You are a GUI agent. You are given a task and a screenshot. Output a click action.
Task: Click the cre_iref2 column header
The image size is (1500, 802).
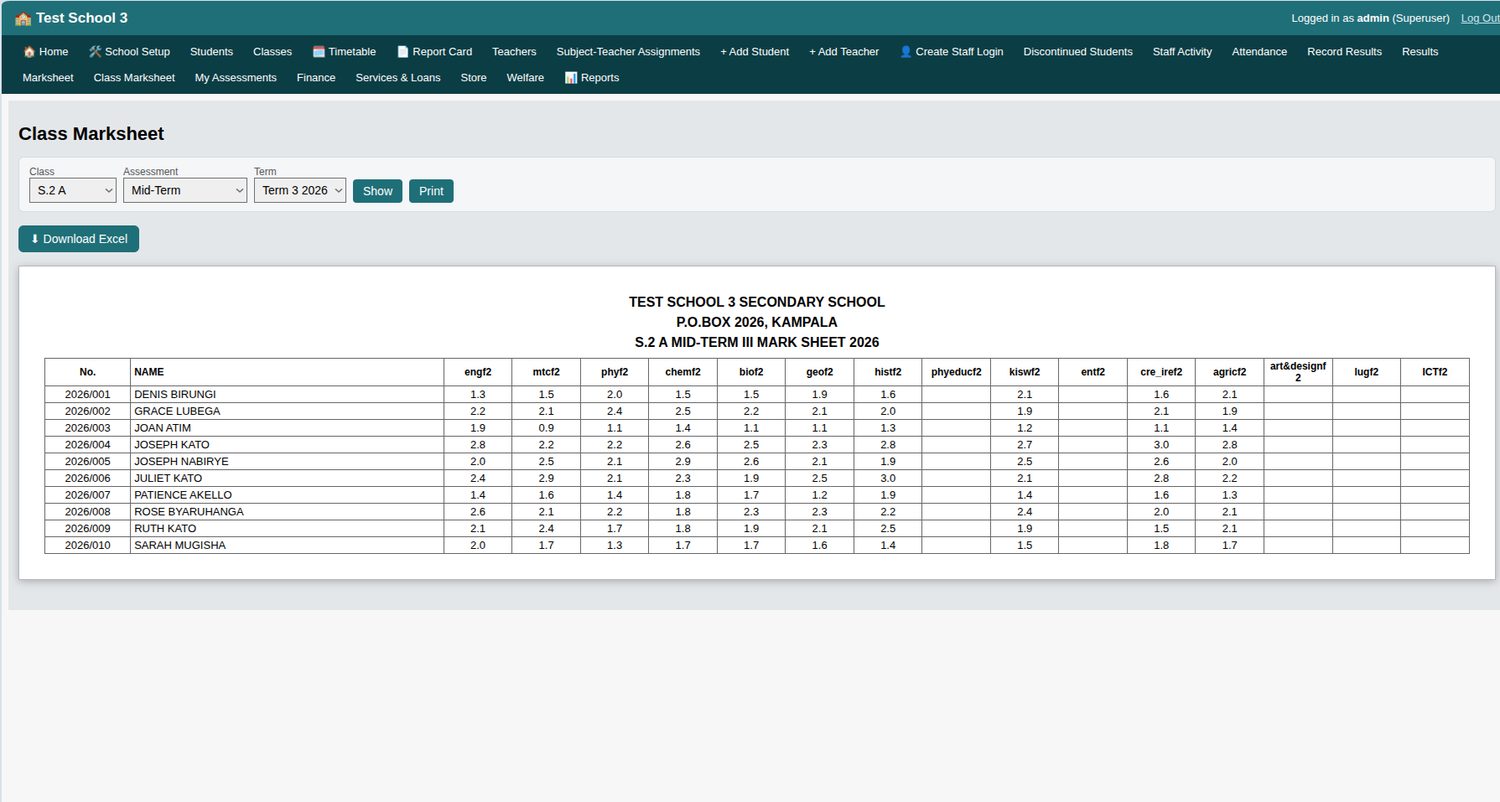(1161, 372)
